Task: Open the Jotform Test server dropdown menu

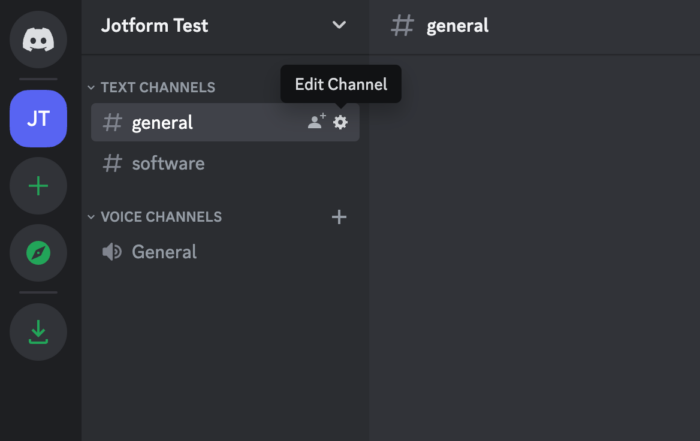Action: point(339,25)
